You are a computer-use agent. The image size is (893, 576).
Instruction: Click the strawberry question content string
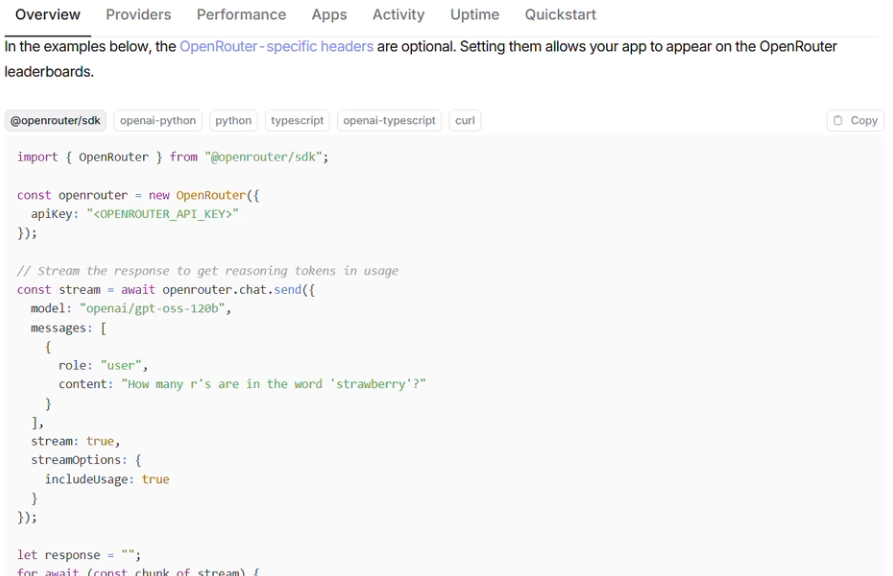pyautogui.click(x=273, y=385)
